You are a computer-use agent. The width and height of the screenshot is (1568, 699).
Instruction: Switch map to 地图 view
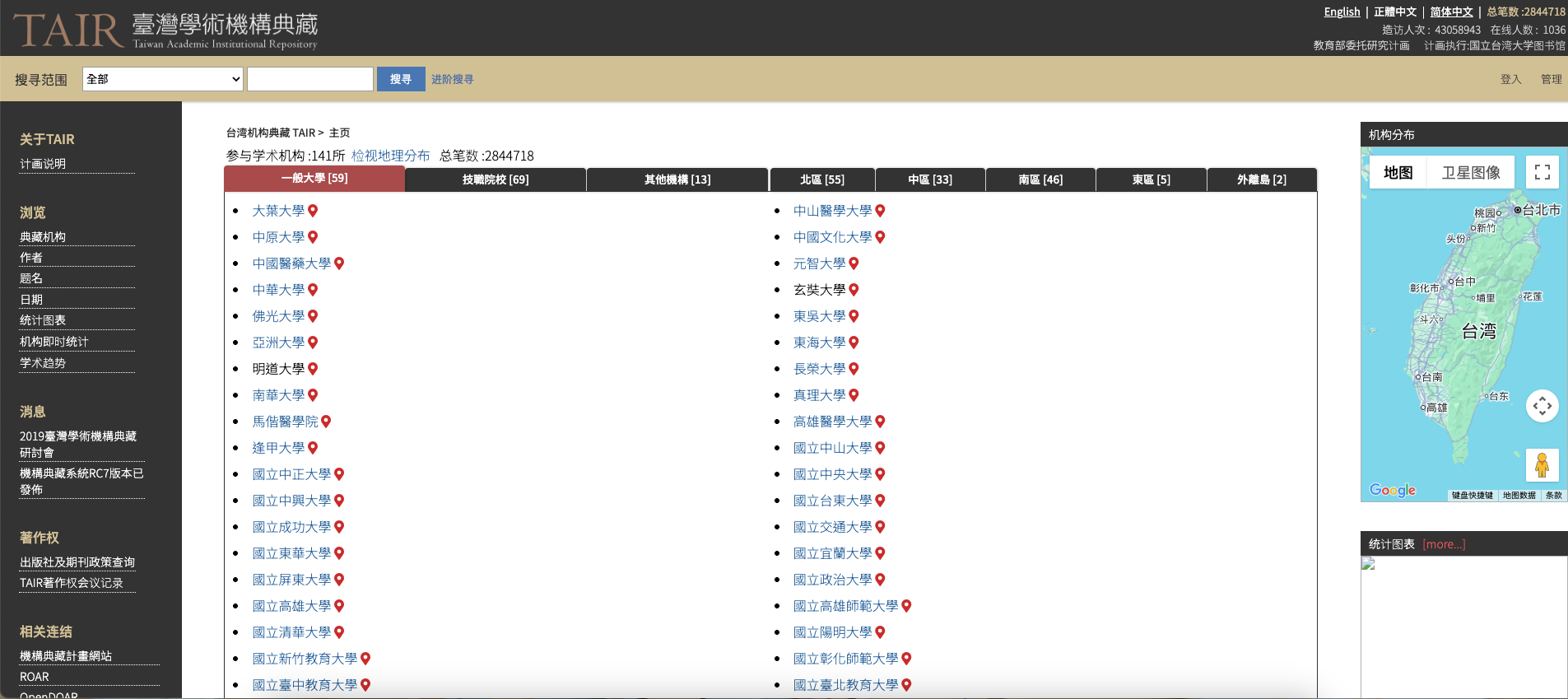click(x=1398, y=173)
